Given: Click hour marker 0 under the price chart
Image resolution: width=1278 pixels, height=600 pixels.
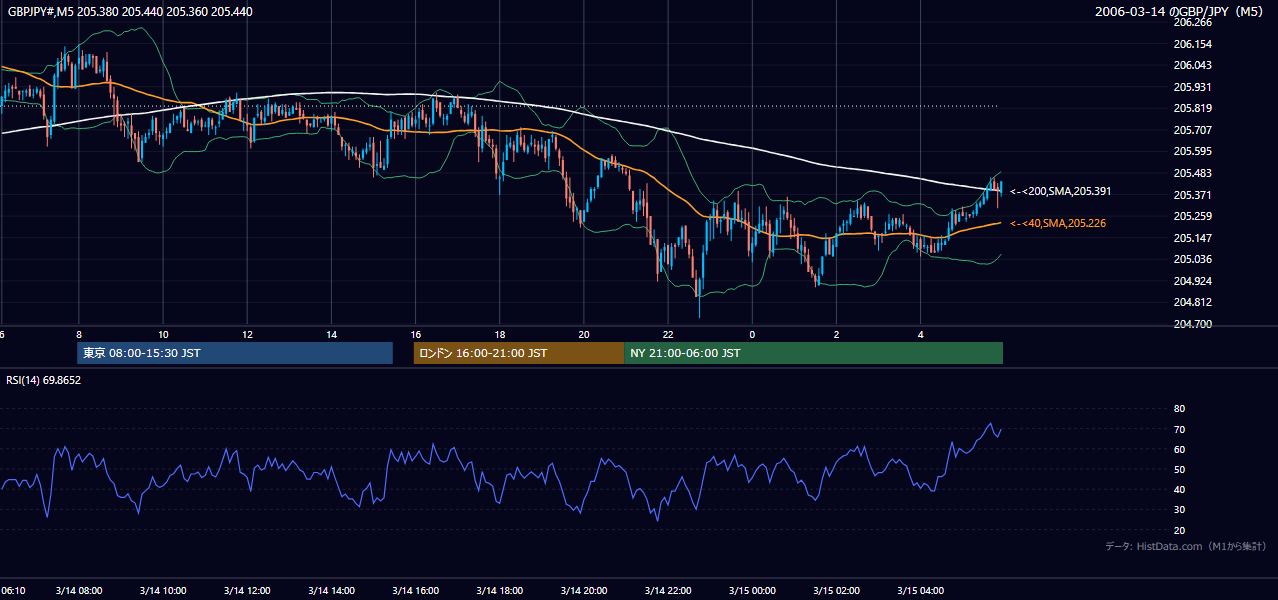Looking at the screenshot, I should coord(752,335).
